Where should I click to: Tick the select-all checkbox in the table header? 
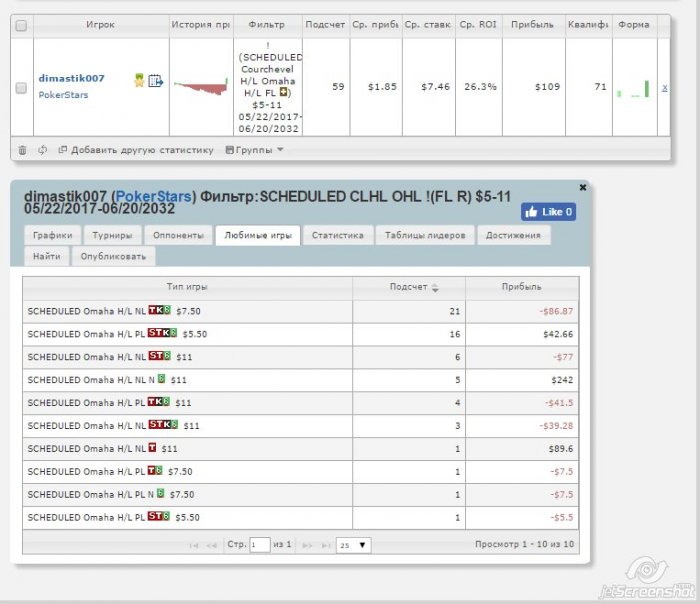(x=21, y=25)
